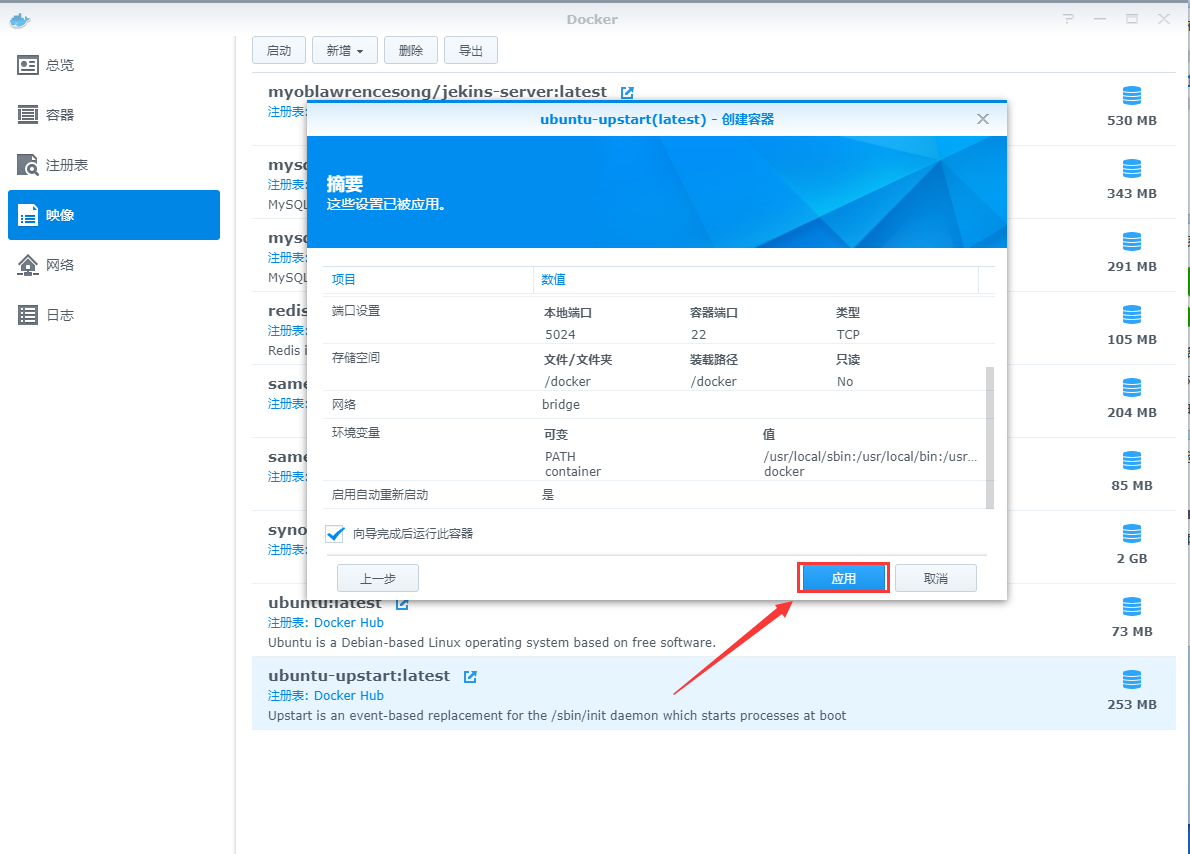Open external link icon beside jekins-server:latest
1190x854 pixels.
[627, 92]
